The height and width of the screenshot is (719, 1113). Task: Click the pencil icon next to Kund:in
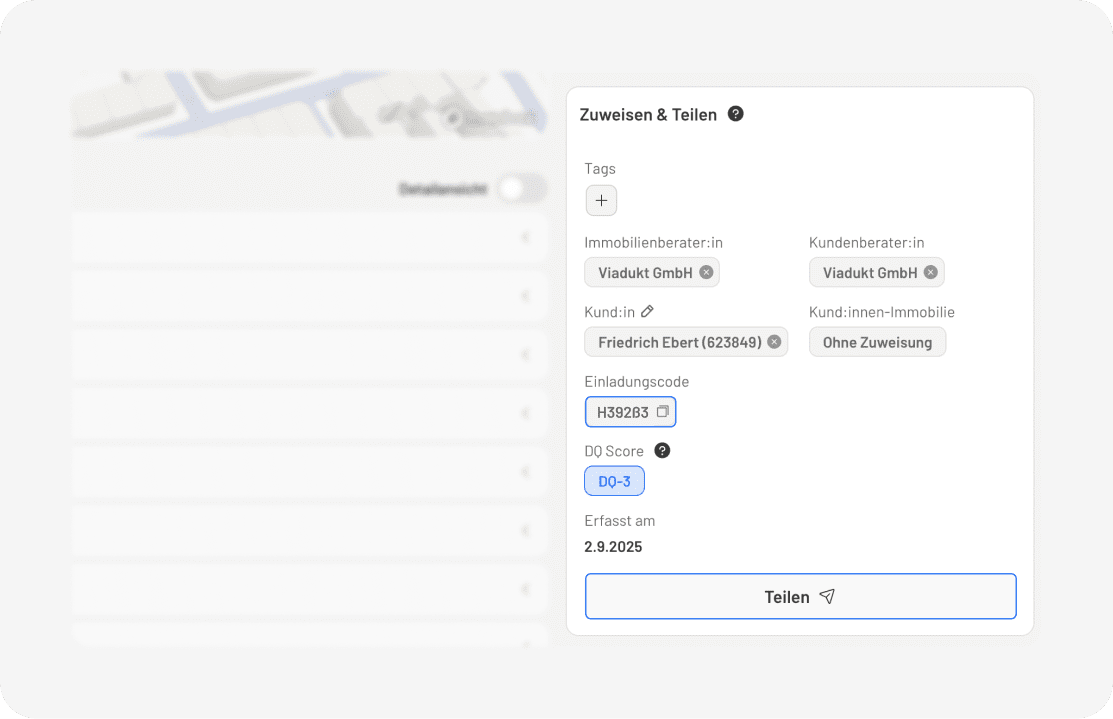click(x=647, y=312)
